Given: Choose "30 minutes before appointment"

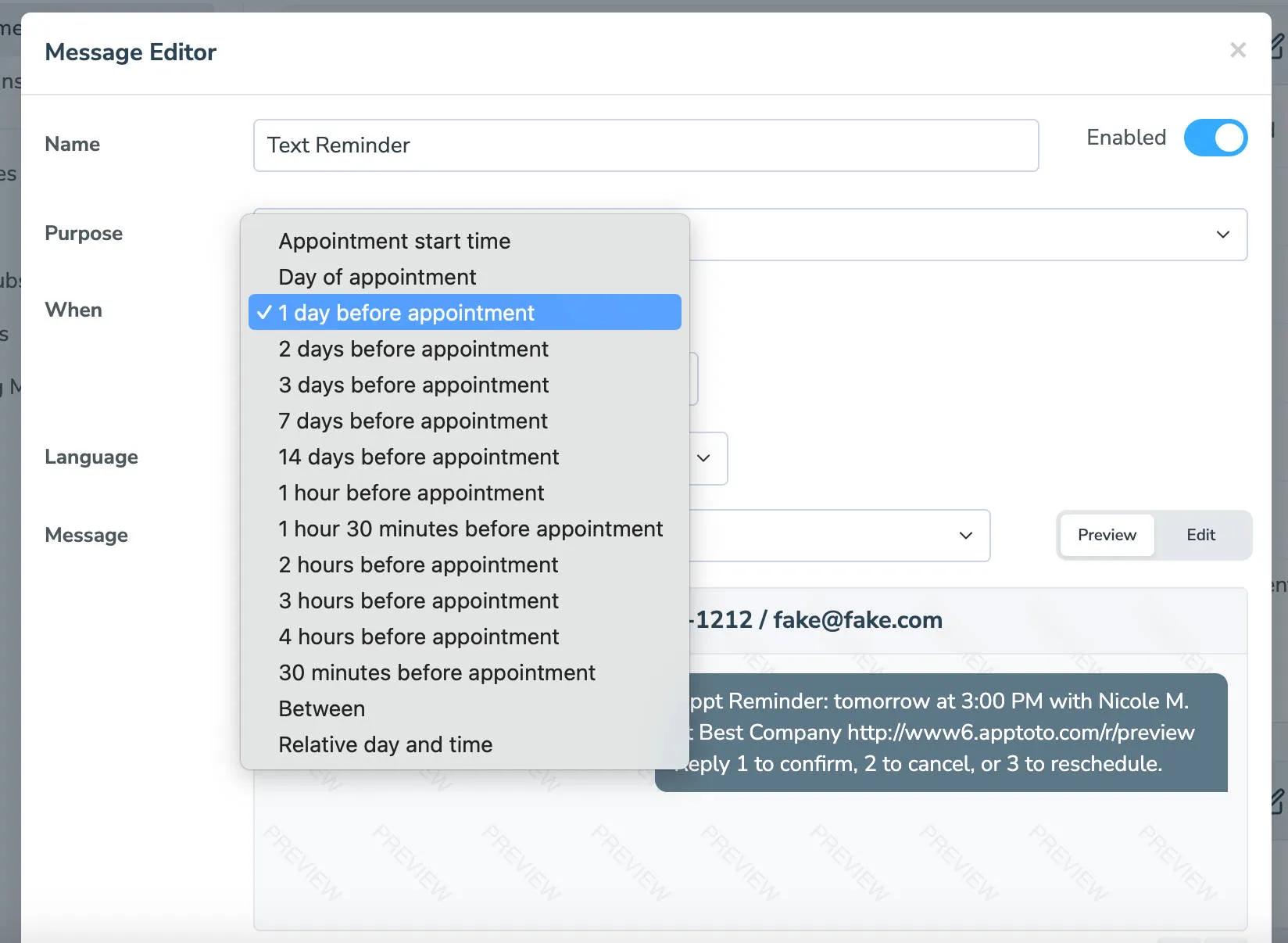Looking at the screenshot, I should [x=436, y=672].
